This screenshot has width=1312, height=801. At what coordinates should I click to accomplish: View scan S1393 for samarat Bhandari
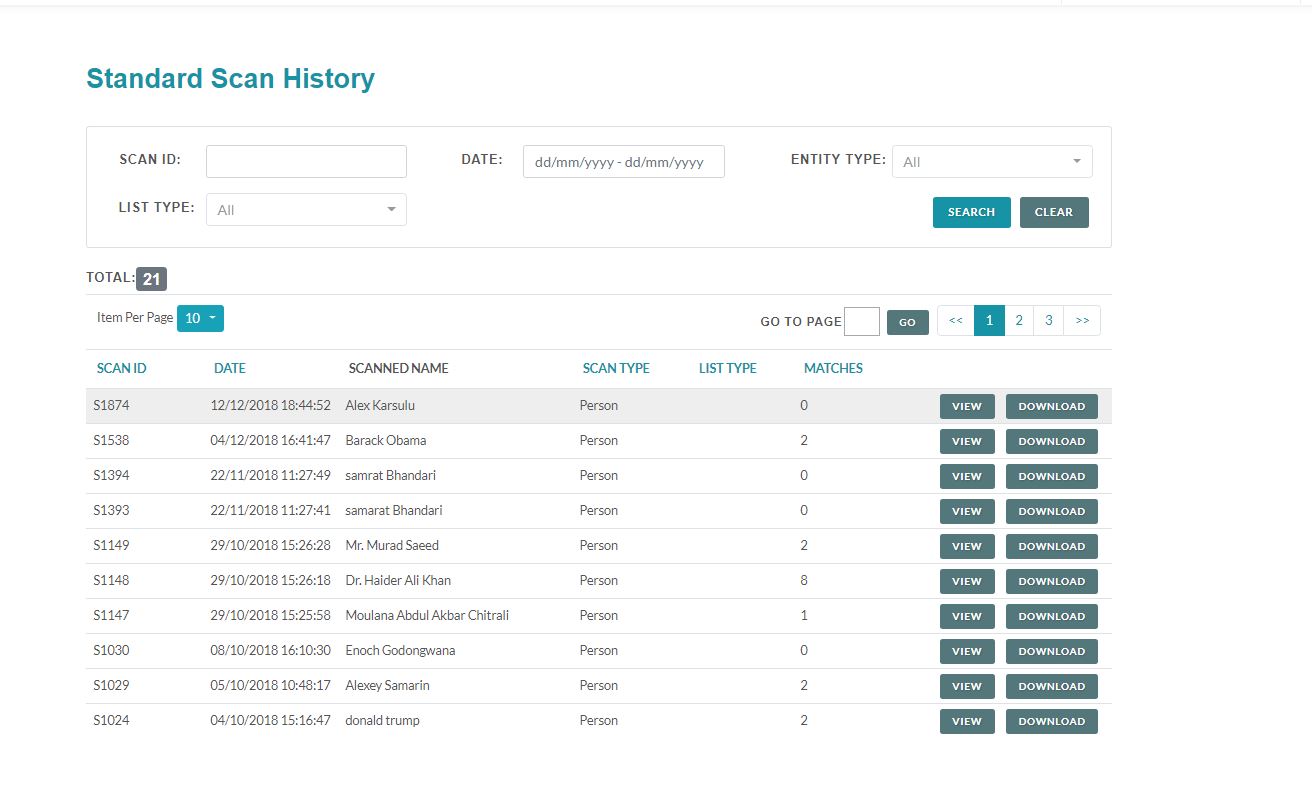pyautogui.click(x=967, y=511)
